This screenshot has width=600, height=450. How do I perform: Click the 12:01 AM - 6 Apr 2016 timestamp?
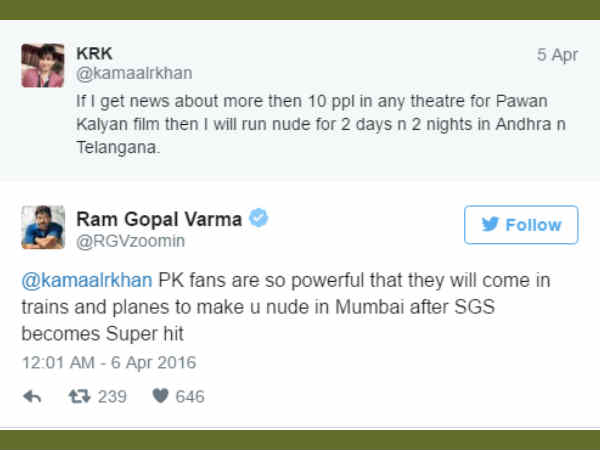click(x=109, y=361)
